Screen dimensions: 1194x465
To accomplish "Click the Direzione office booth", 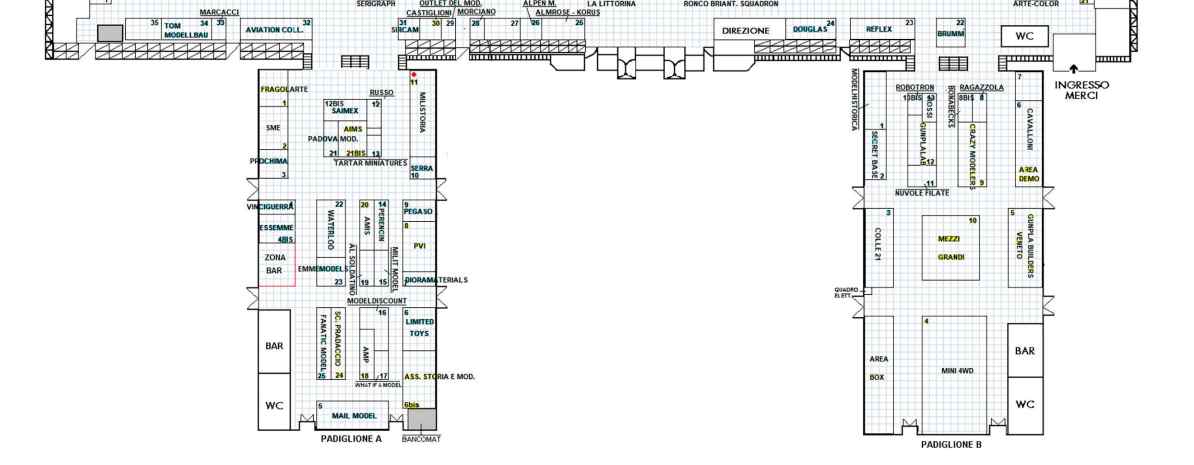I will point(747,31).
